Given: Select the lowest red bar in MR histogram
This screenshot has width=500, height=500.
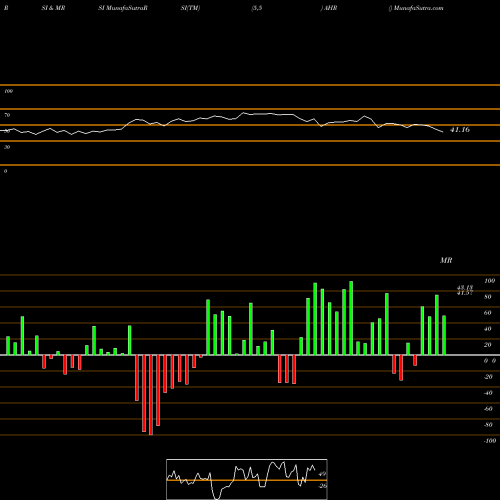Looking at the screenshot, I should pos(151,395).
